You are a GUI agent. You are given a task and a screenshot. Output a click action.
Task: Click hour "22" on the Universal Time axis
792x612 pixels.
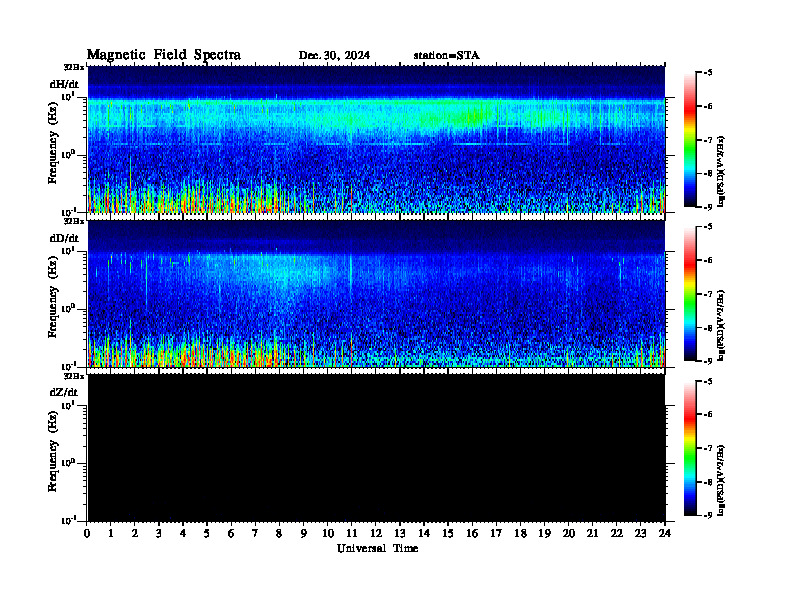pos(617,533)
